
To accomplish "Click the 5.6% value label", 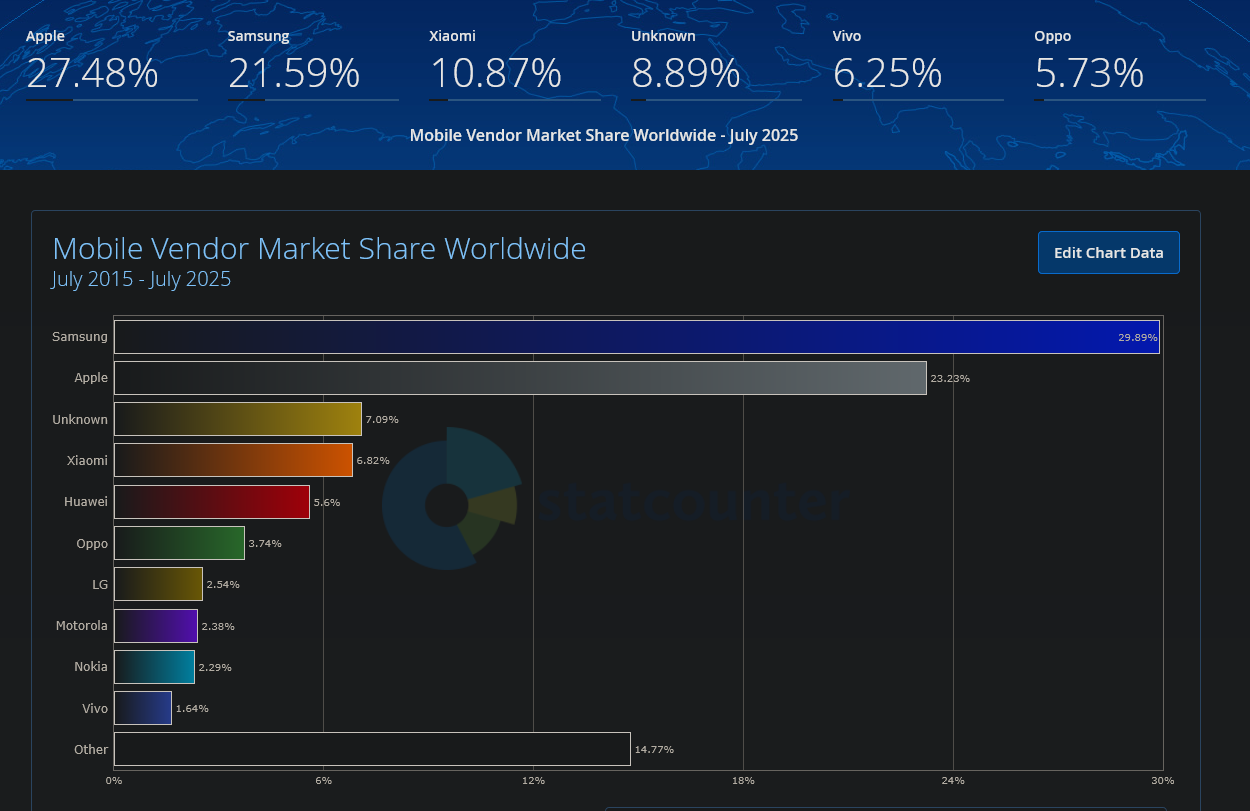I will click(x=327, y=503).
